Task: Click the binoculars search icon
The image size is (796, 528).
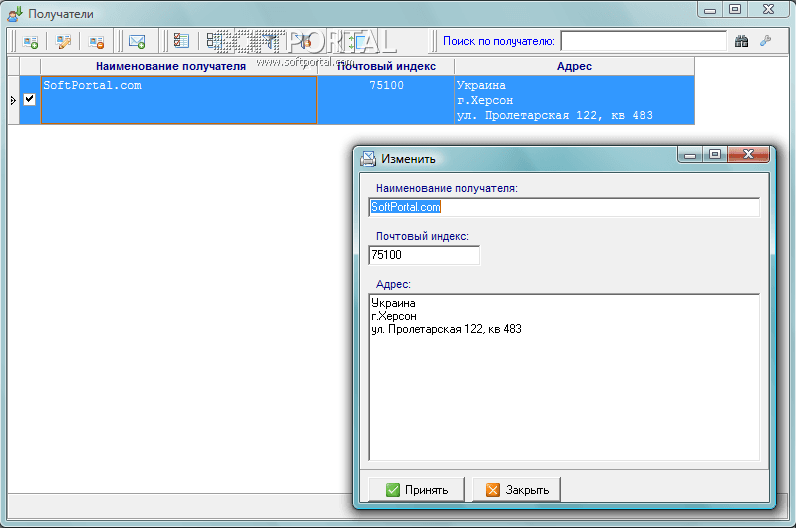Action: click(741, 41)
